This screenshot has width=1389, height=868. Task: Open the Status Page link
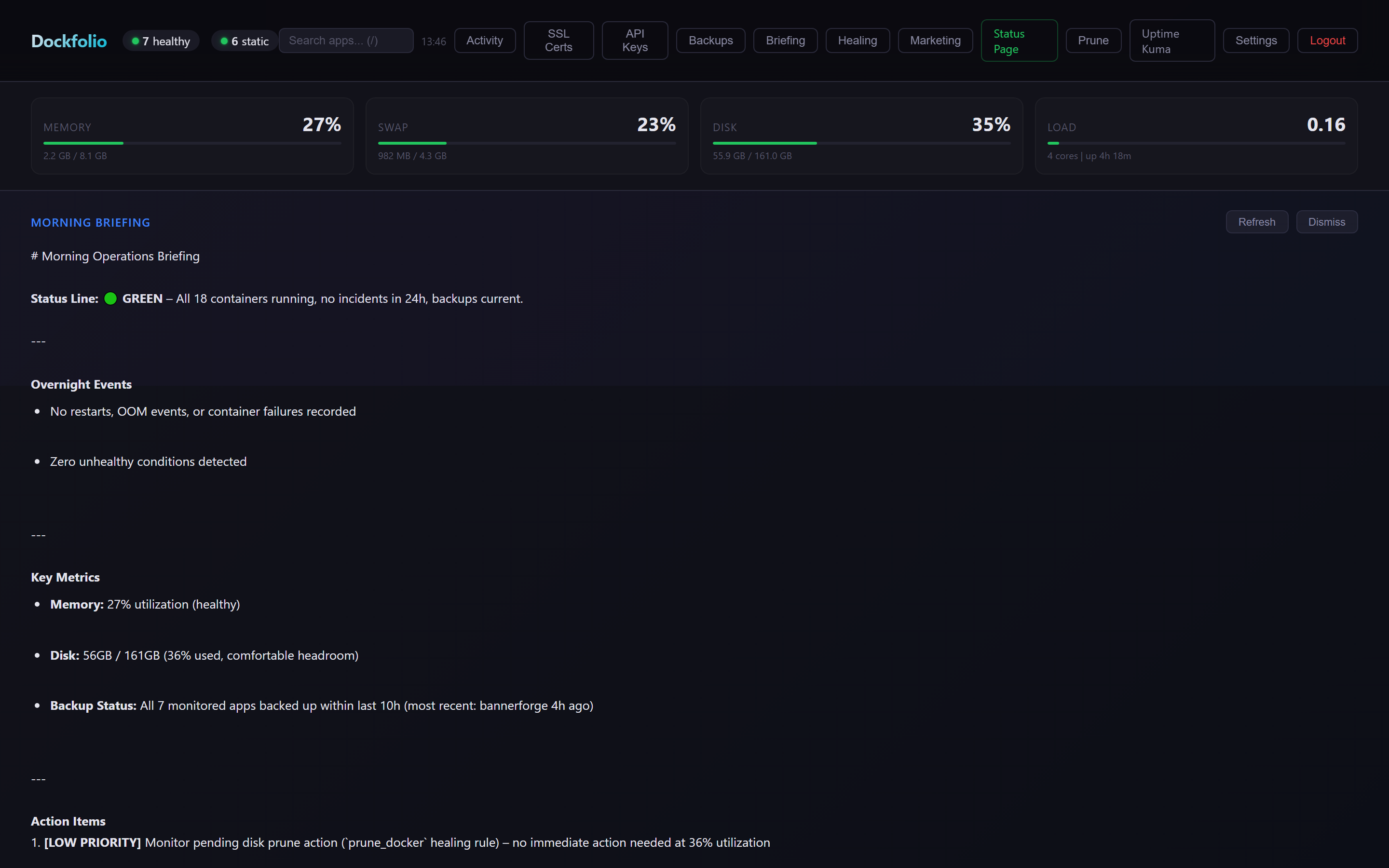[x=1019, y=41]
